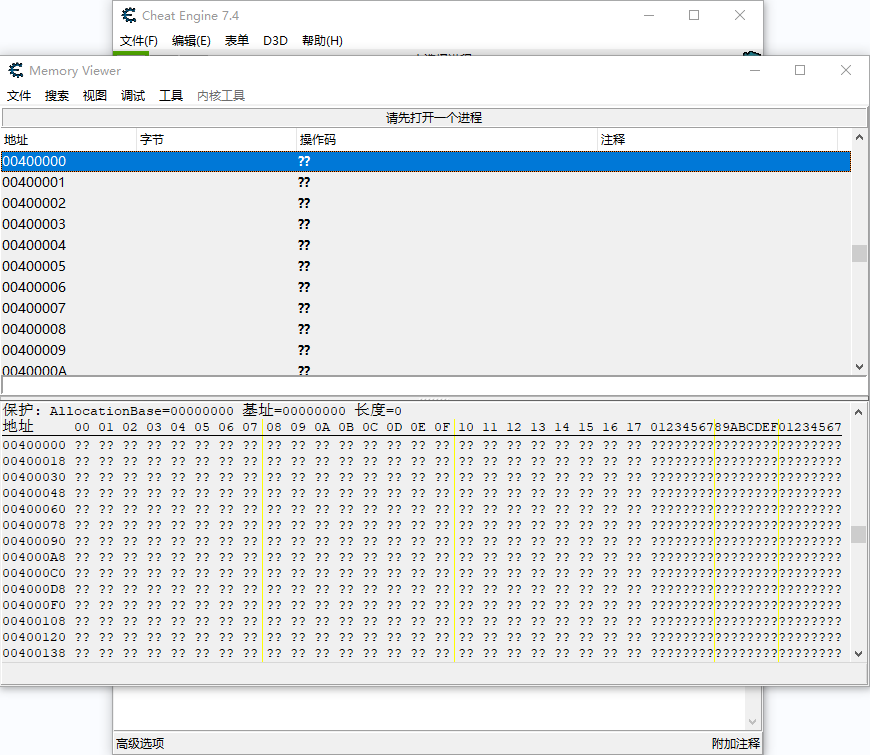
Task: Close the Memory Viewer window
Action: click(846, 70)
